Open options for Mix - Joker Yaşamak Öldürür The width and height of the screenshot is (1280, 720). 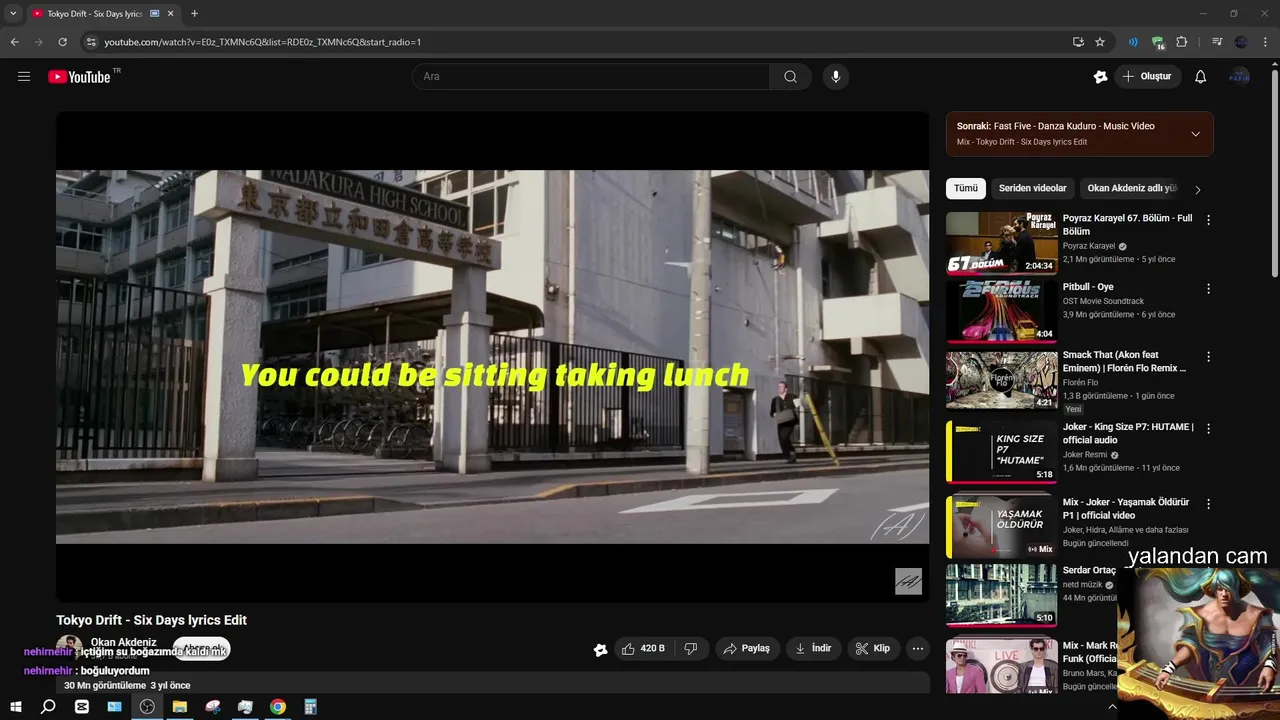[1208, 504]
